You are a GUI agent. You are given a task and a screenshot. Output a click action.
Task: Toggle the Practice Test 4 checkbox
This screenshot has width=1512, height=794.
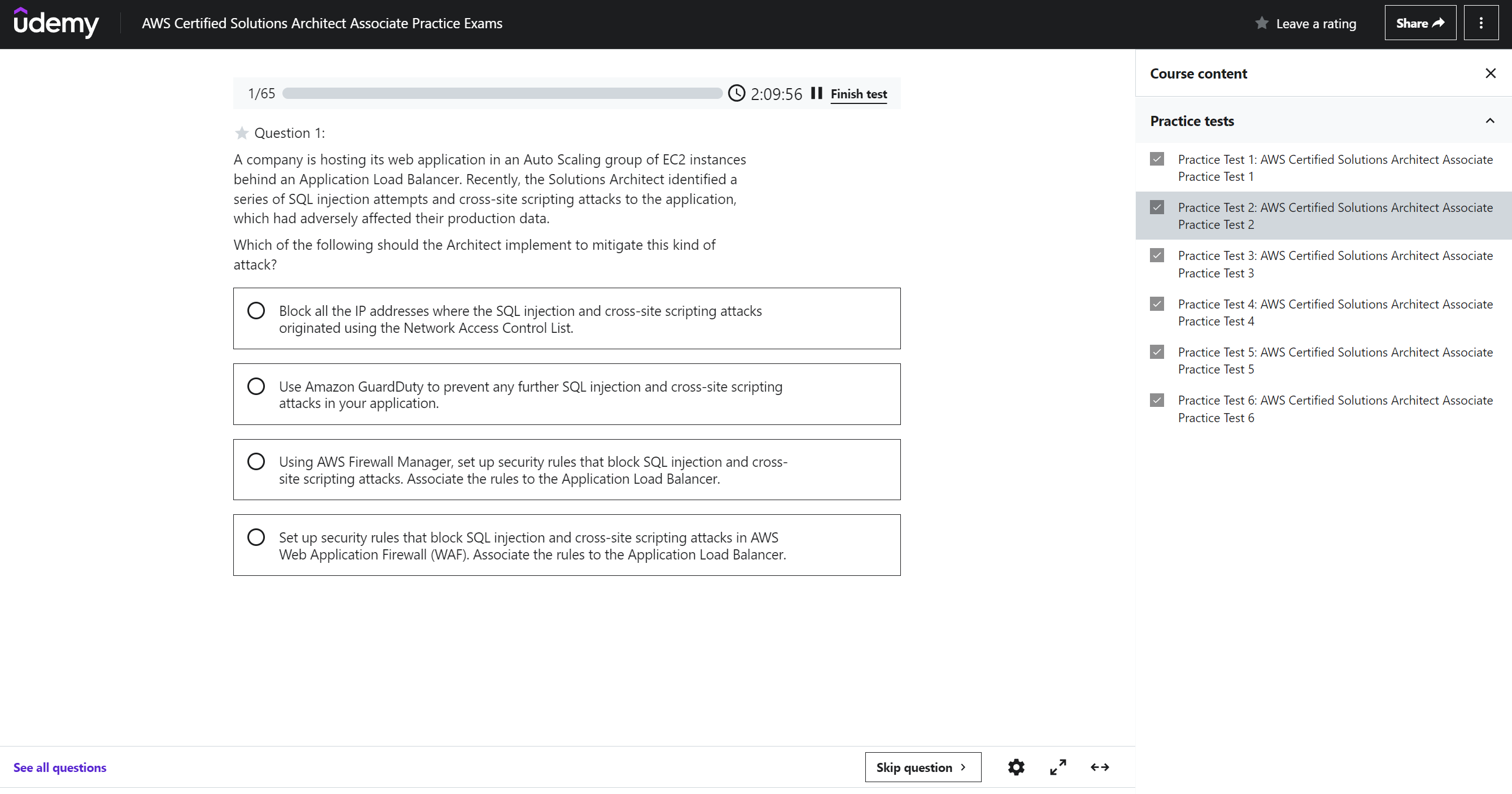[1156, 304]
